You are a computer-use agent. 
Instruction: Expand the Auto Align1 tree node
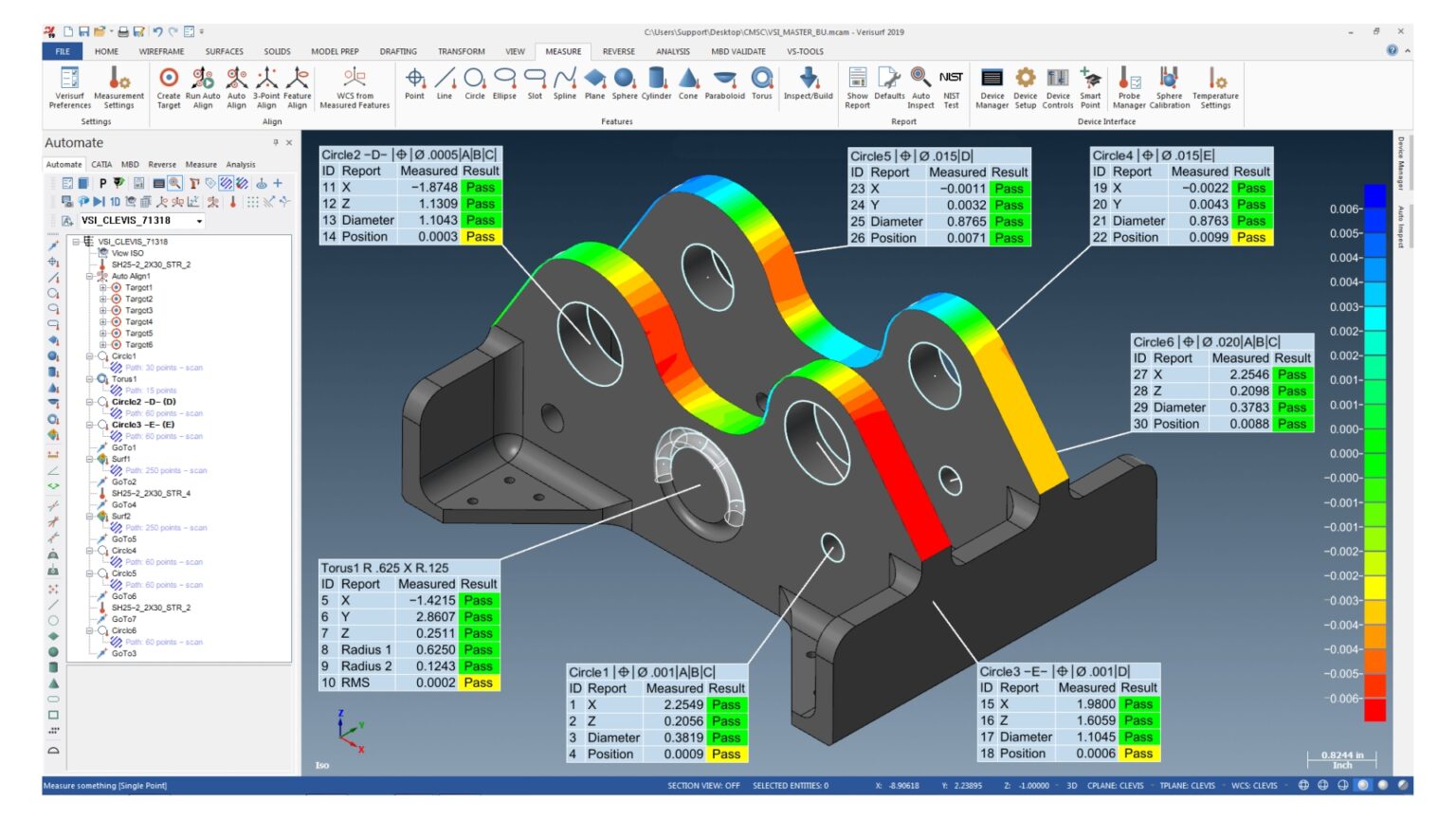click(90, 277)
